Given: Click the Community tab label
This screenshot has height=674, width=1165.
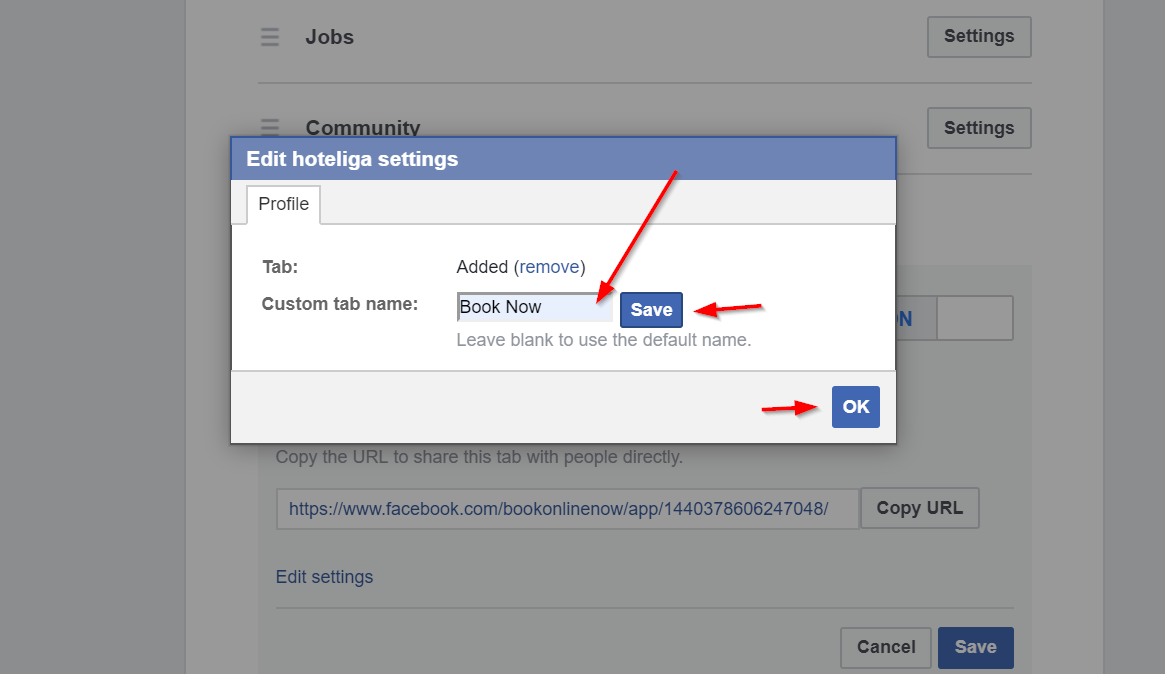Looking at the screenshot, I should [x=362, y=127].
